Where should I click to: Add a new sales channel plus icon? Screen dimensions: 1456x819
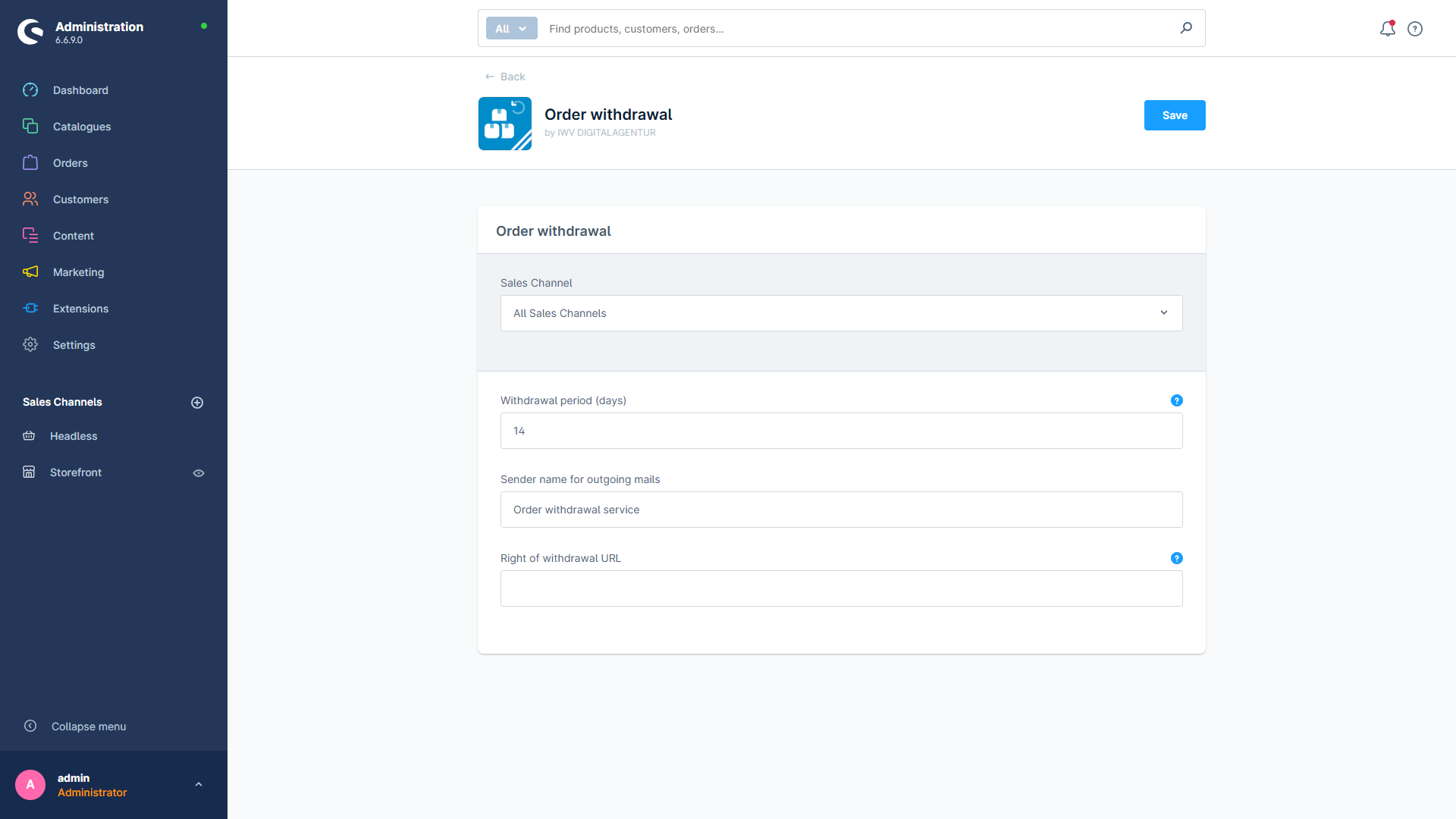tap(197, 403)
